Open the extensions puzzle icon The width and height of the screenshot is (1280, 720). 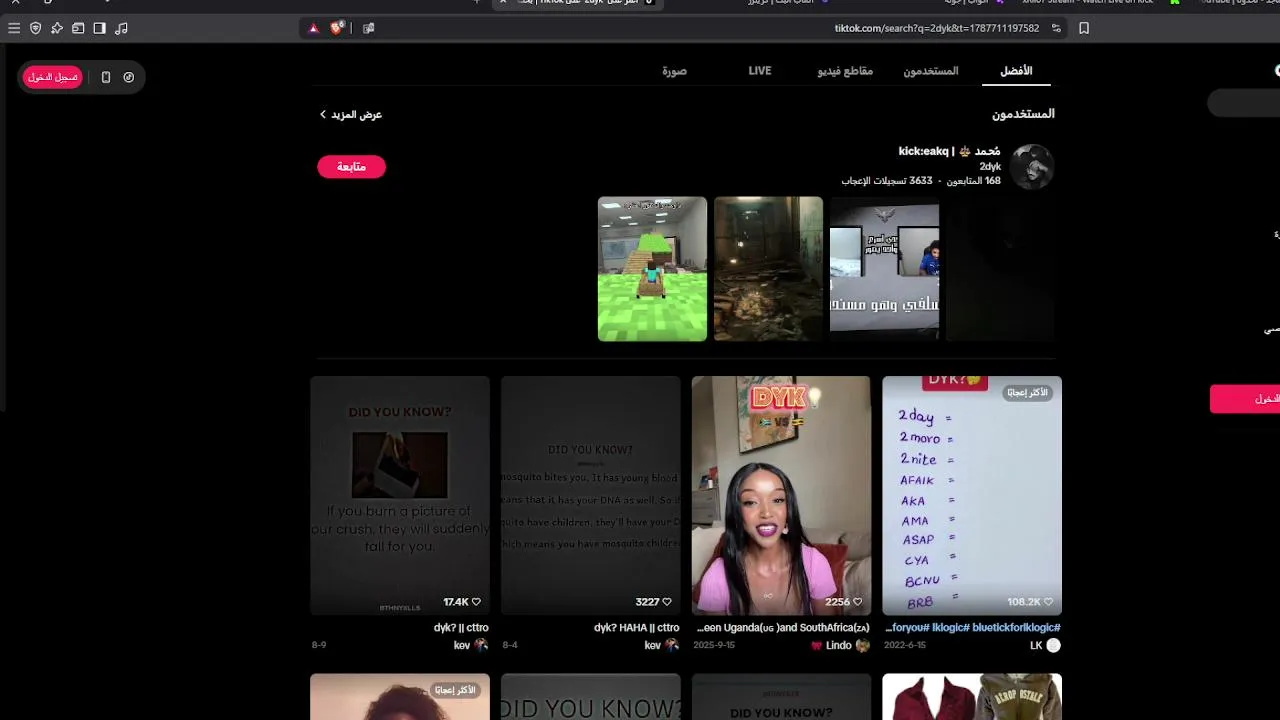(x=57, y=28)
